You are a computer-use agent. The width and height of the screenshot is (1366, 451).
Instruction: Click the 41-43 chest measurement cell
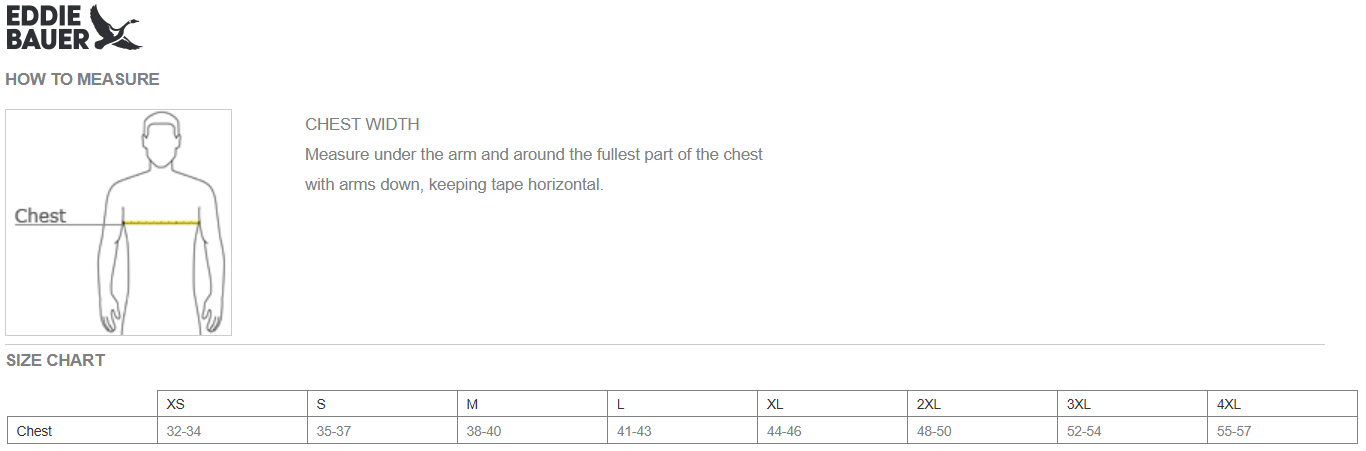point(683,431)
